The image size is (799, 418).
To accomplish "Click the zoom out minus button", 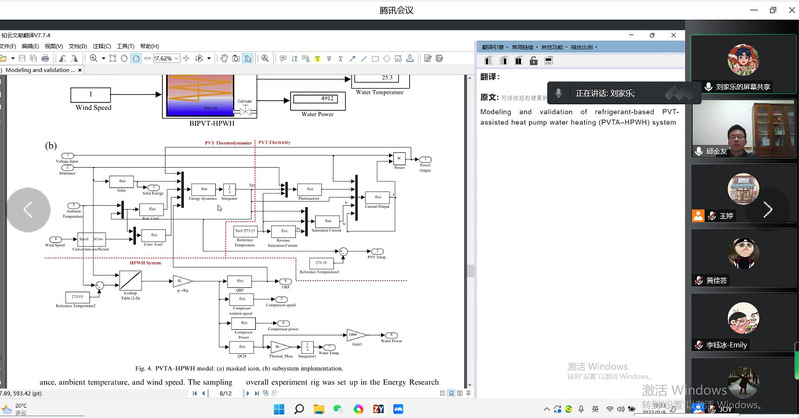I will click(x=147, y=59).
